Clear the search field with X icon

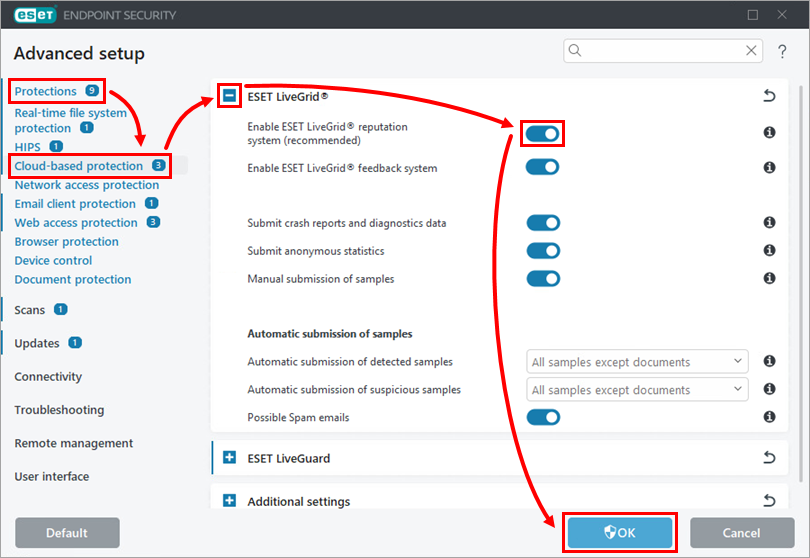751,50
